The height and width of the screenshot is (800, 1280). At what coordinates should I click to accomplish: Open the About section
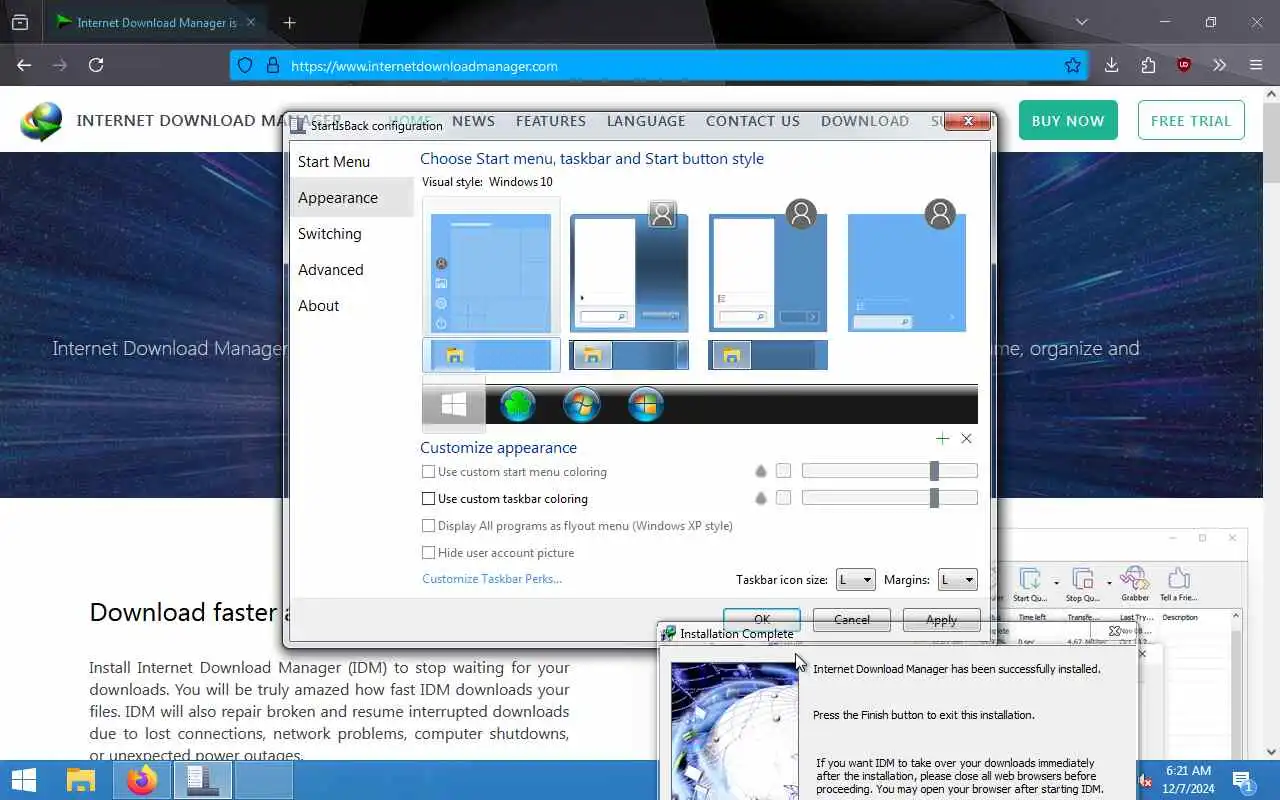click(319, 306)
